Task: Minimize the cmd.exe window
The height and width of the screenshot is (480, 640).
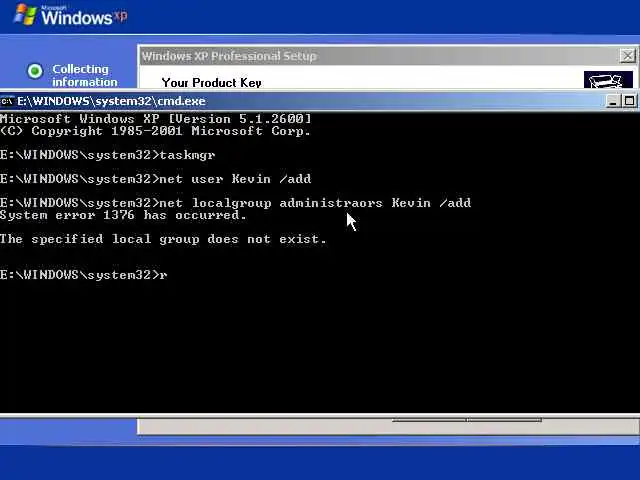Action: tap(612, 101)
